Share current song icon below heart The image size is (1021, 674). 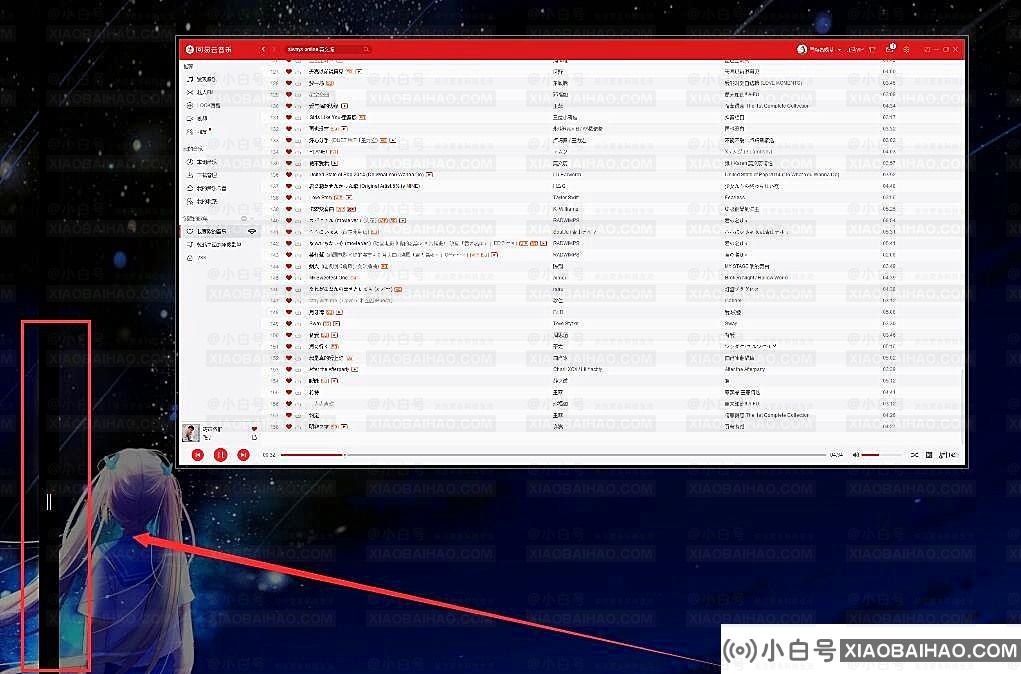click(254, 438)
